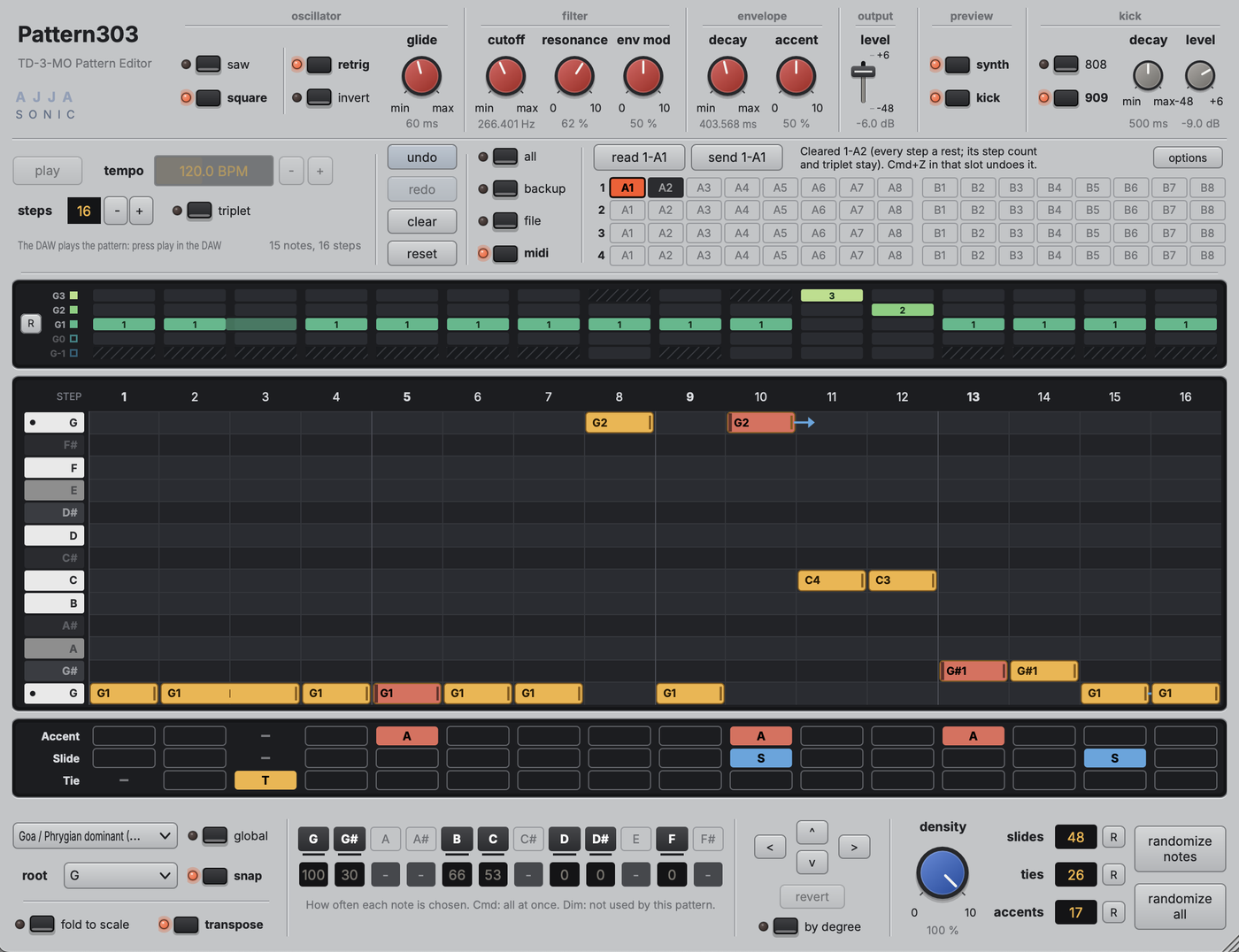The image size is (1239, 952).
Task: Shift the pattern right with the arrow button
Action: tap(854, 848)
